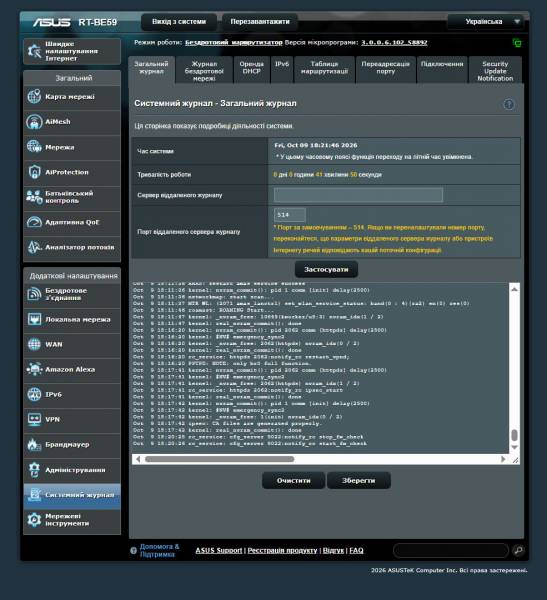Screen dimensions: 547x600
Task: Click the green network status icon
Action: tap(516, 43)
